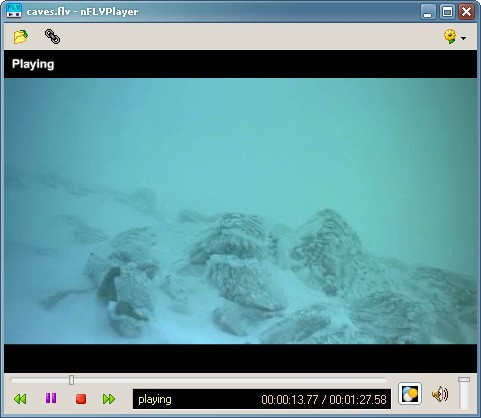Close the nFLVPlayer window

(x=466, y=12)
